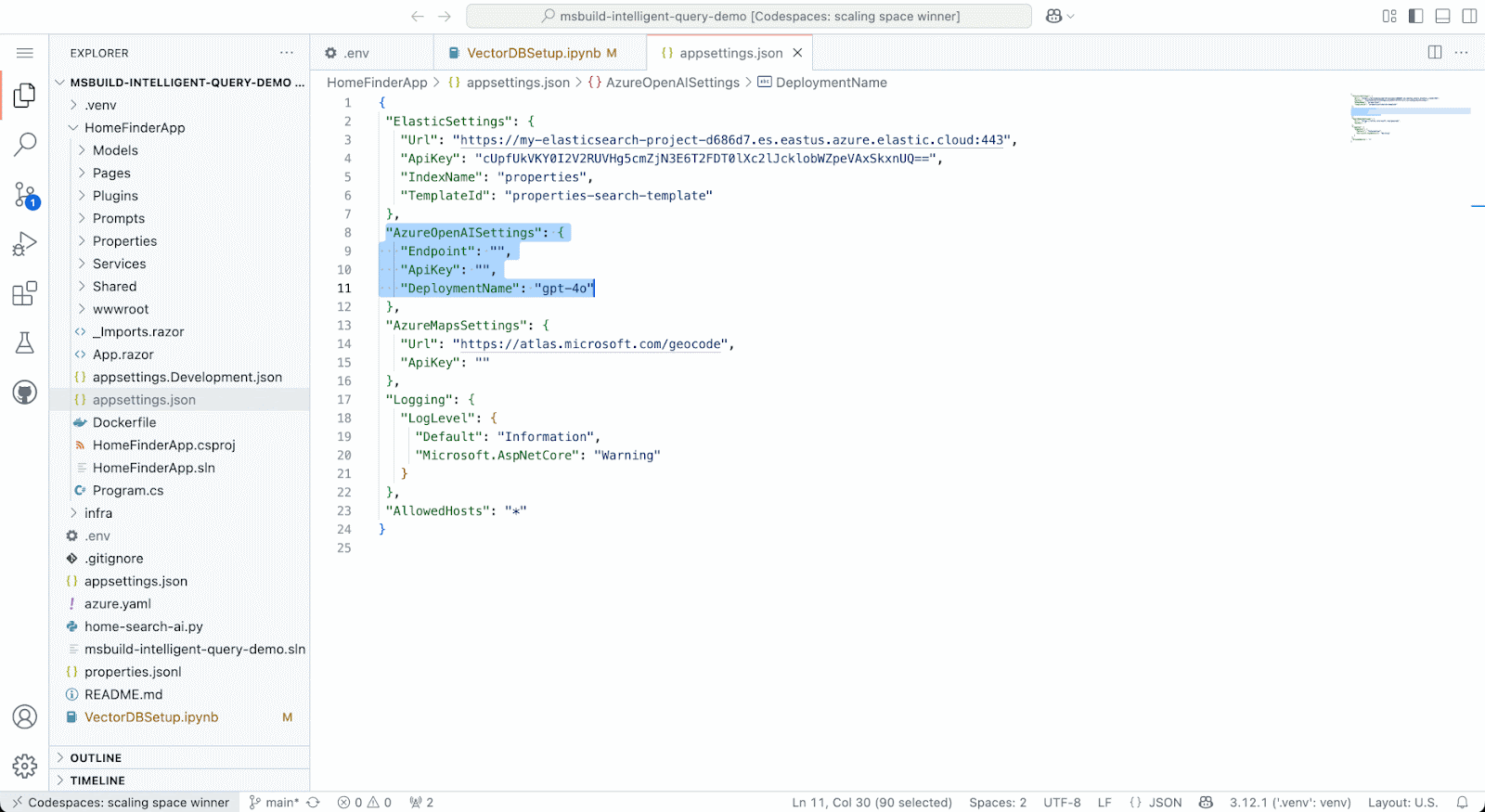The height and width of the screenshot is (812, 1485).
Task: Switch to the .env editor tab
Action: click(356, 53)
